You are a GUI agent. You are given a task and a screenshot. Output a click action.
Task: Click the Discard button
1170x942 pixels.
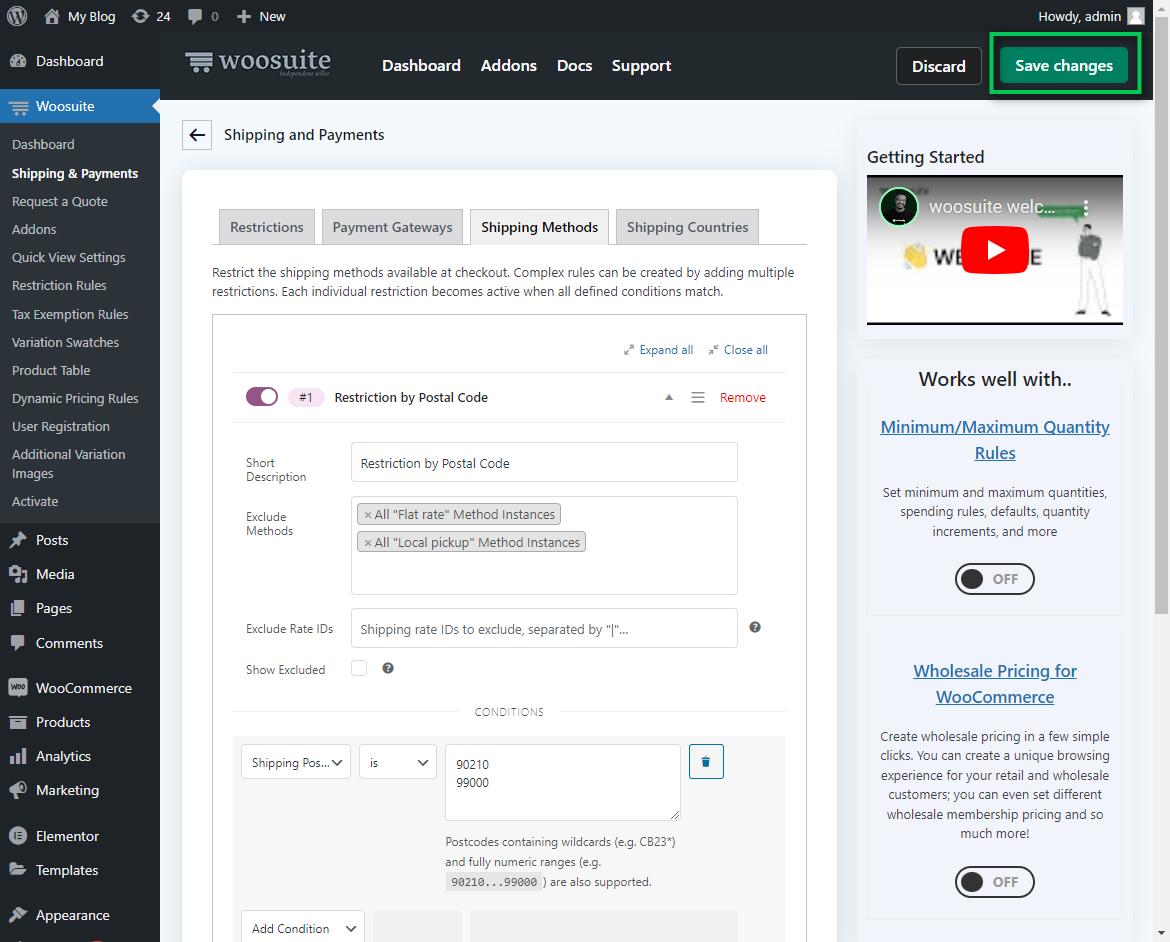pos(939,66)
